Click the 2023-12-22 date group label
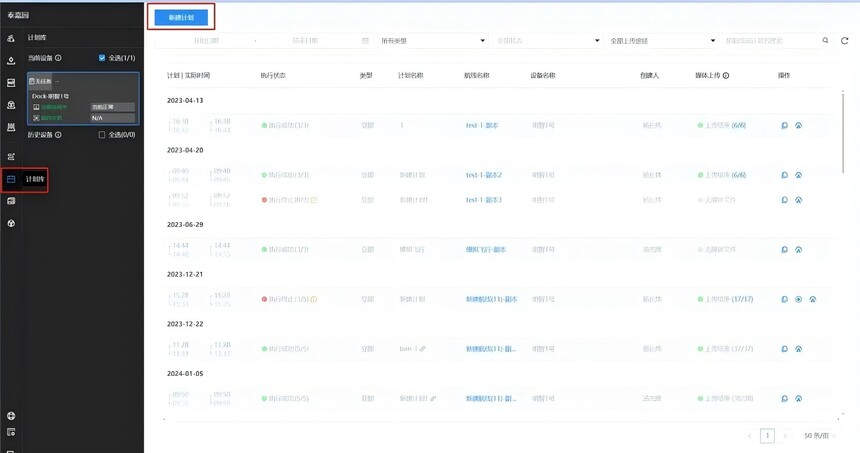860x453 pixels. click(185, 324)
